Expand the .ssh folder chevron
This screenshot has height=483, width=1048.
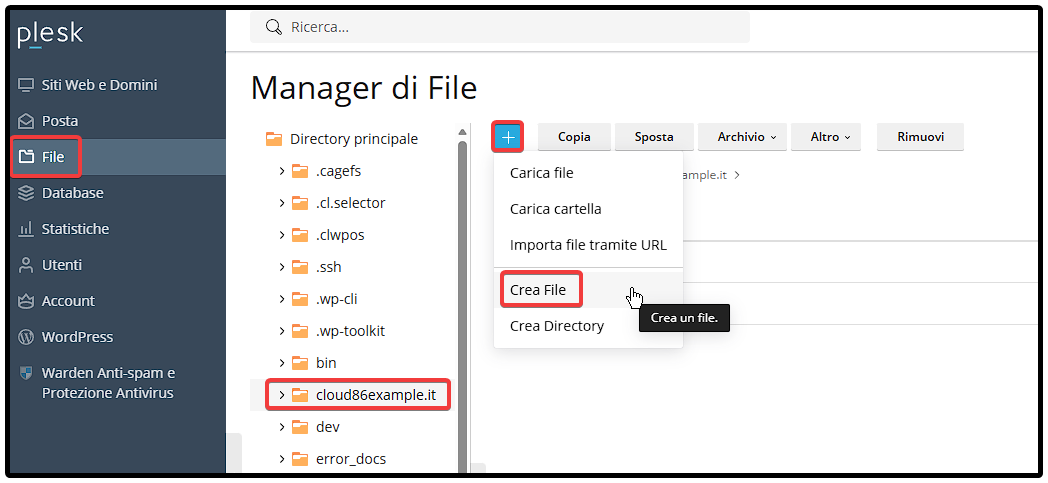[282, 267]
